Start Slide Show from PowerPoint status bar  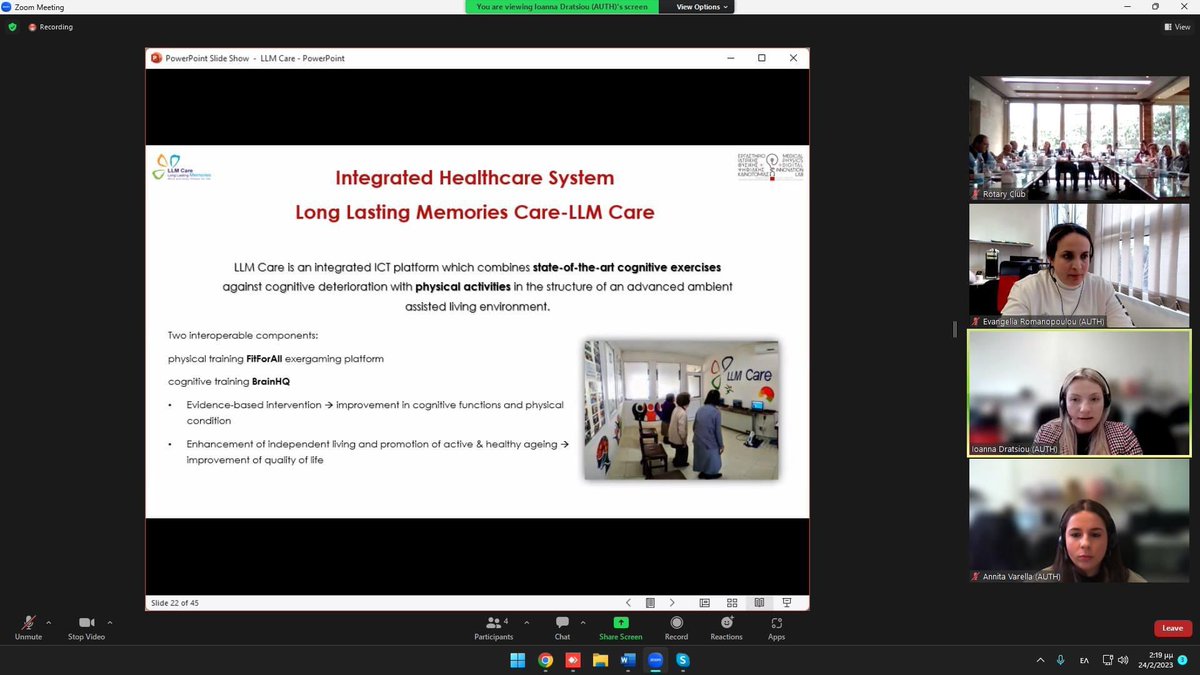[787, 603]
